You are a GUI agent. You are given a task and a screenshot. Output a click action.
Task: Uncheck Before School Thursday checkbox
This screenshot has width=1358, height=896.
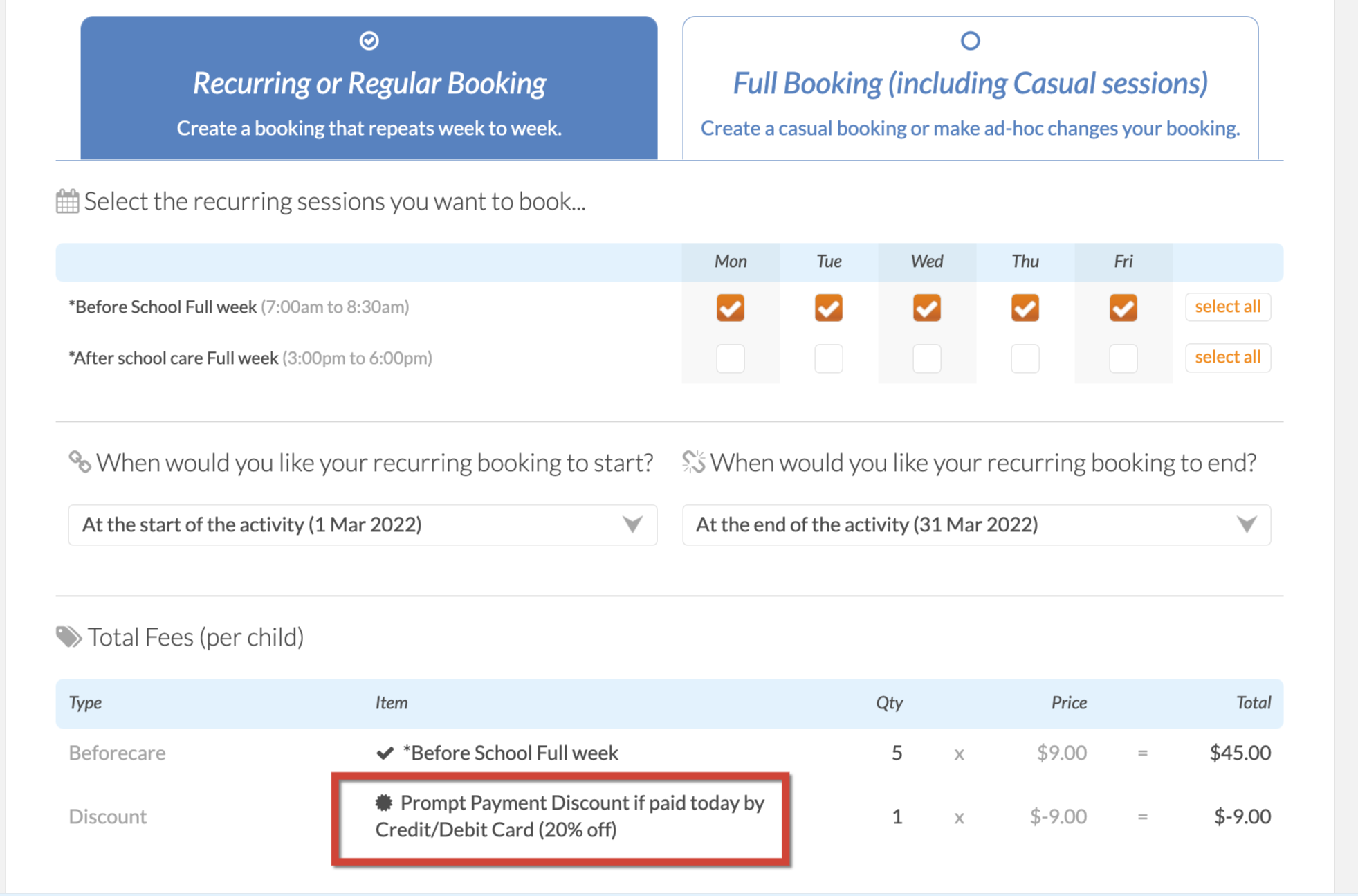1025,308
